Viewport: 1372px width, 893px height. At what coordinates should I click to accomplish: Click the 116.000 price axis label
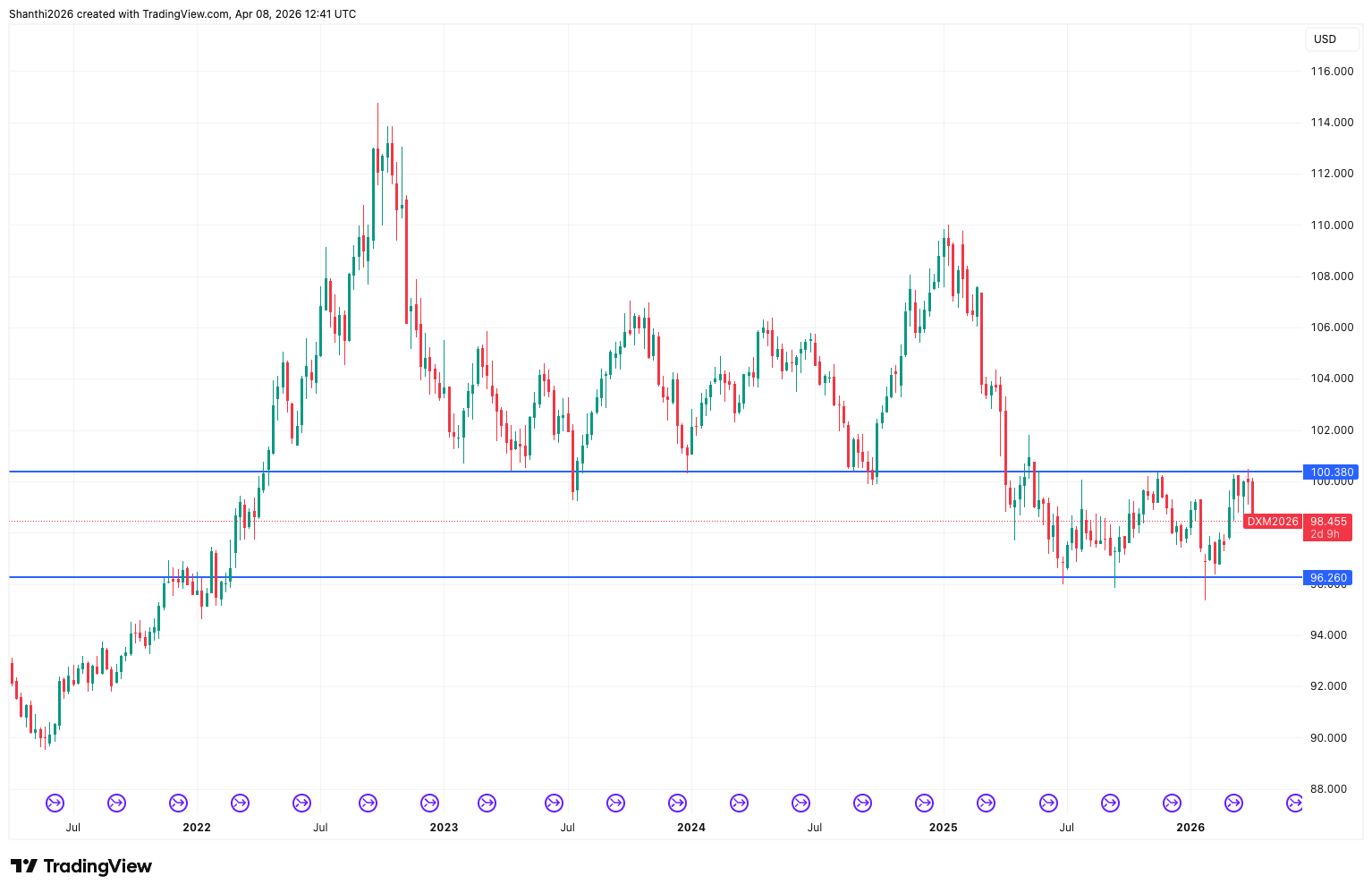1332,72
